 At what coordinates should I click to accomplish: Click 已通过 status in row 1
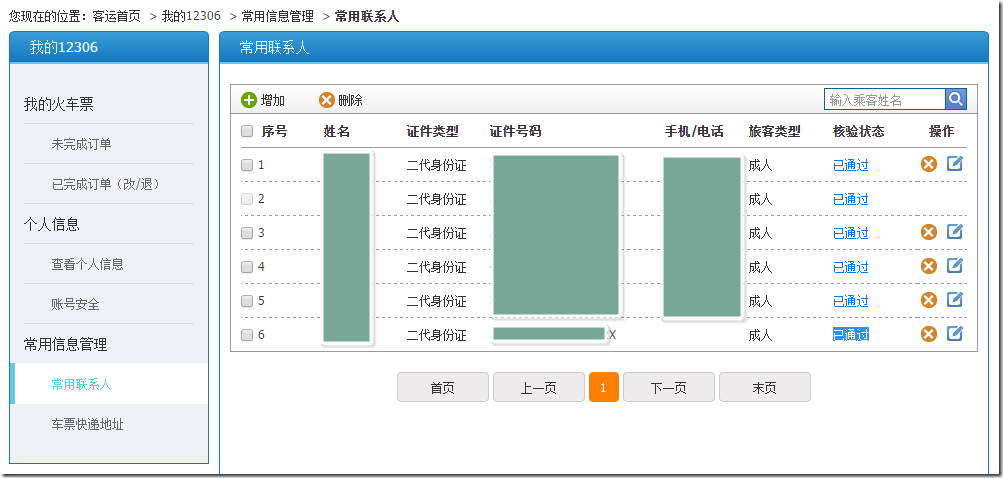click(851, 166)
